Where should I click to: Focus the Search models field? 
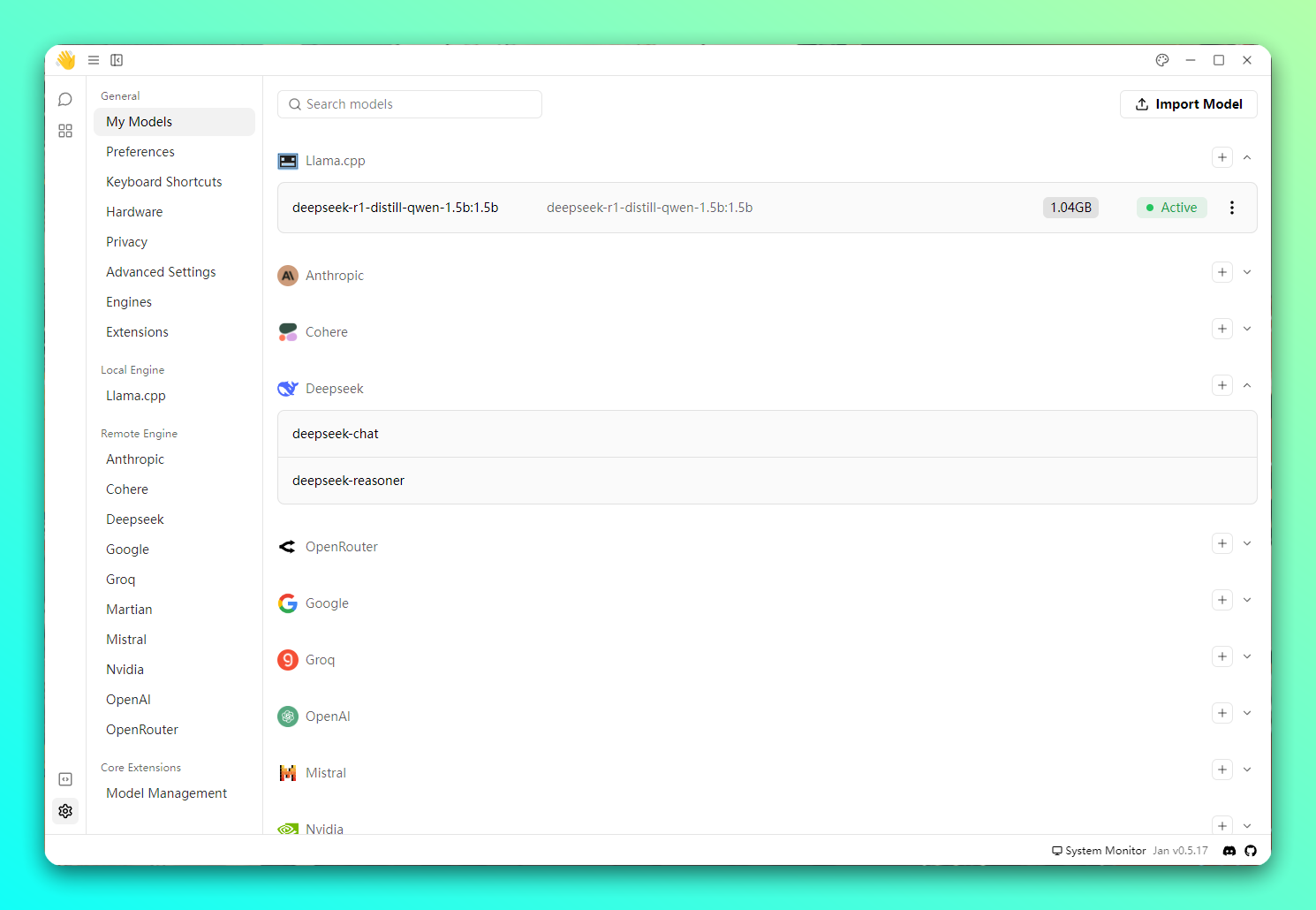point(410,104)
